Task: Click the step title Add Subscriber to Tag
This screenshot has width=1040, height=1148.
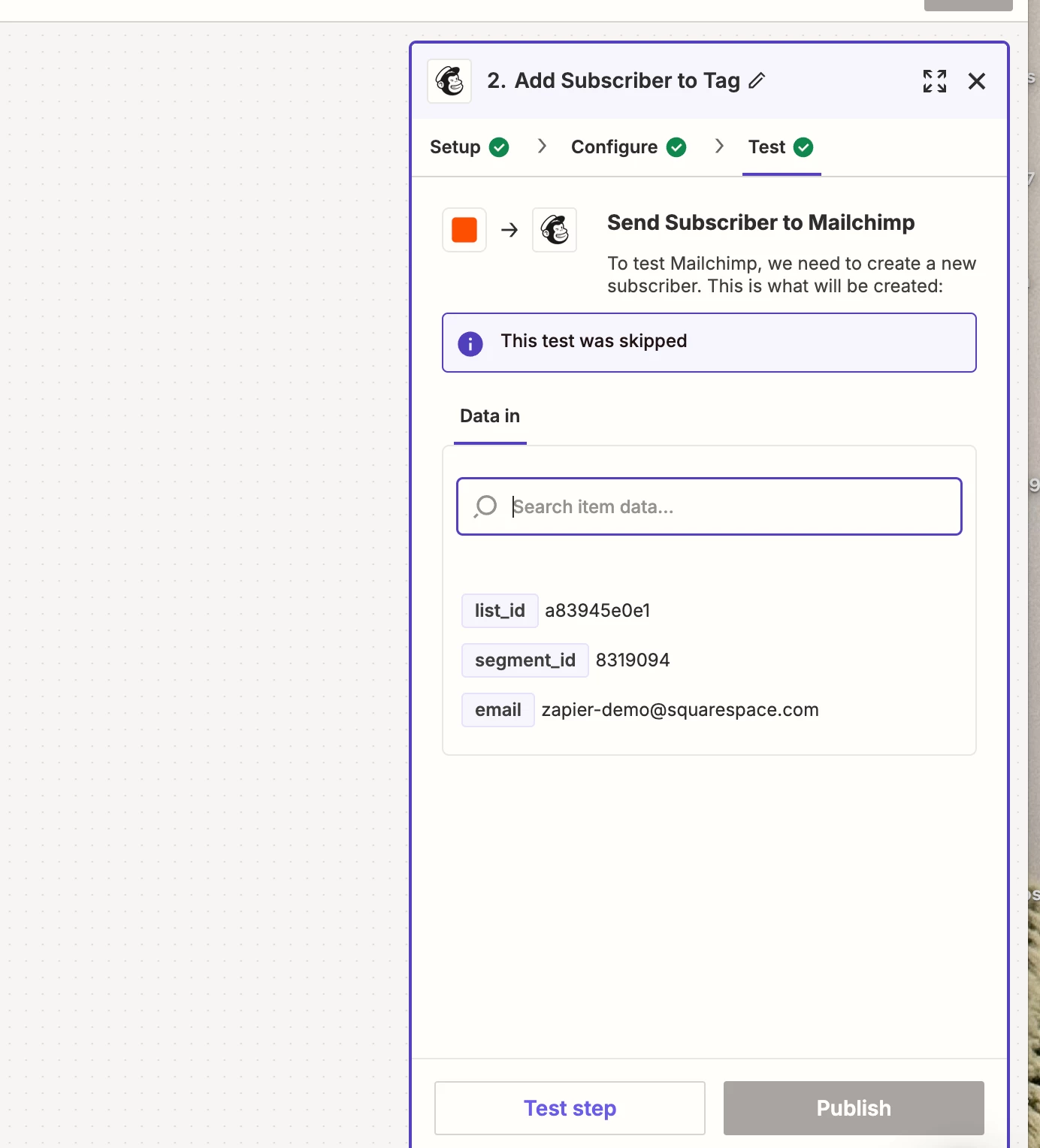Action: point(627,80)
